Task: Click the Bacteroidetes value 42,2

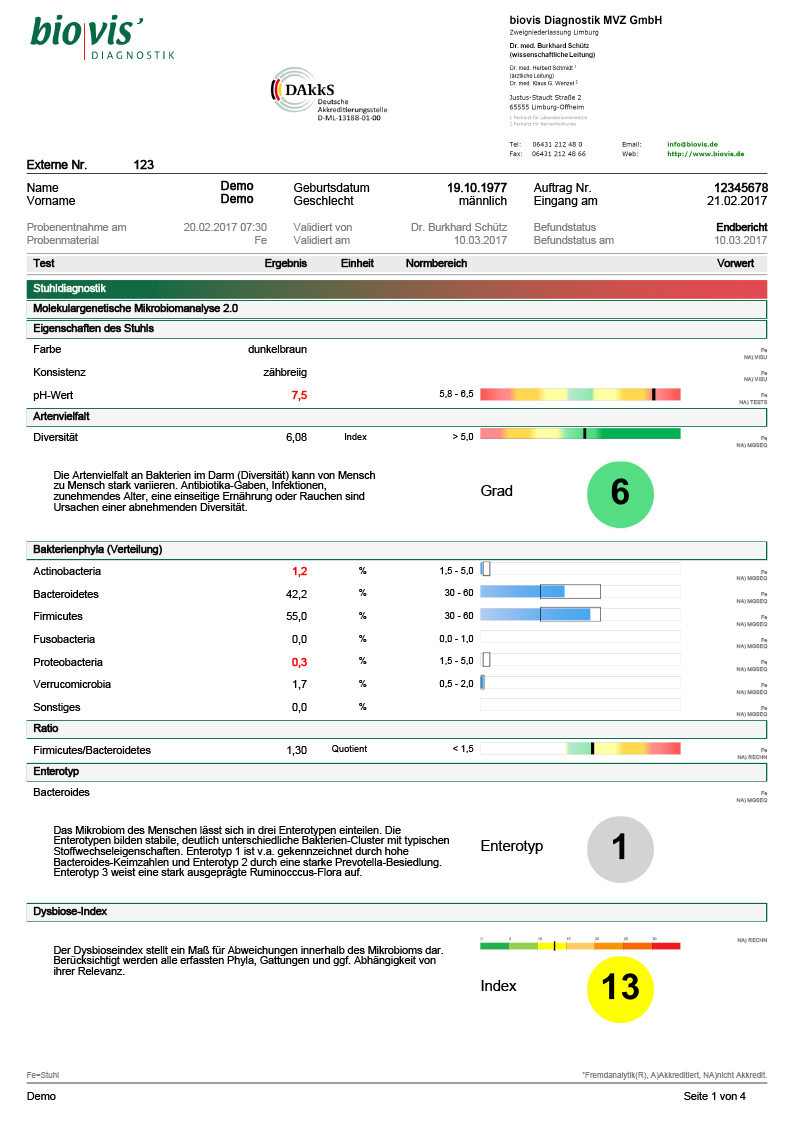Action: pos(296,594)
